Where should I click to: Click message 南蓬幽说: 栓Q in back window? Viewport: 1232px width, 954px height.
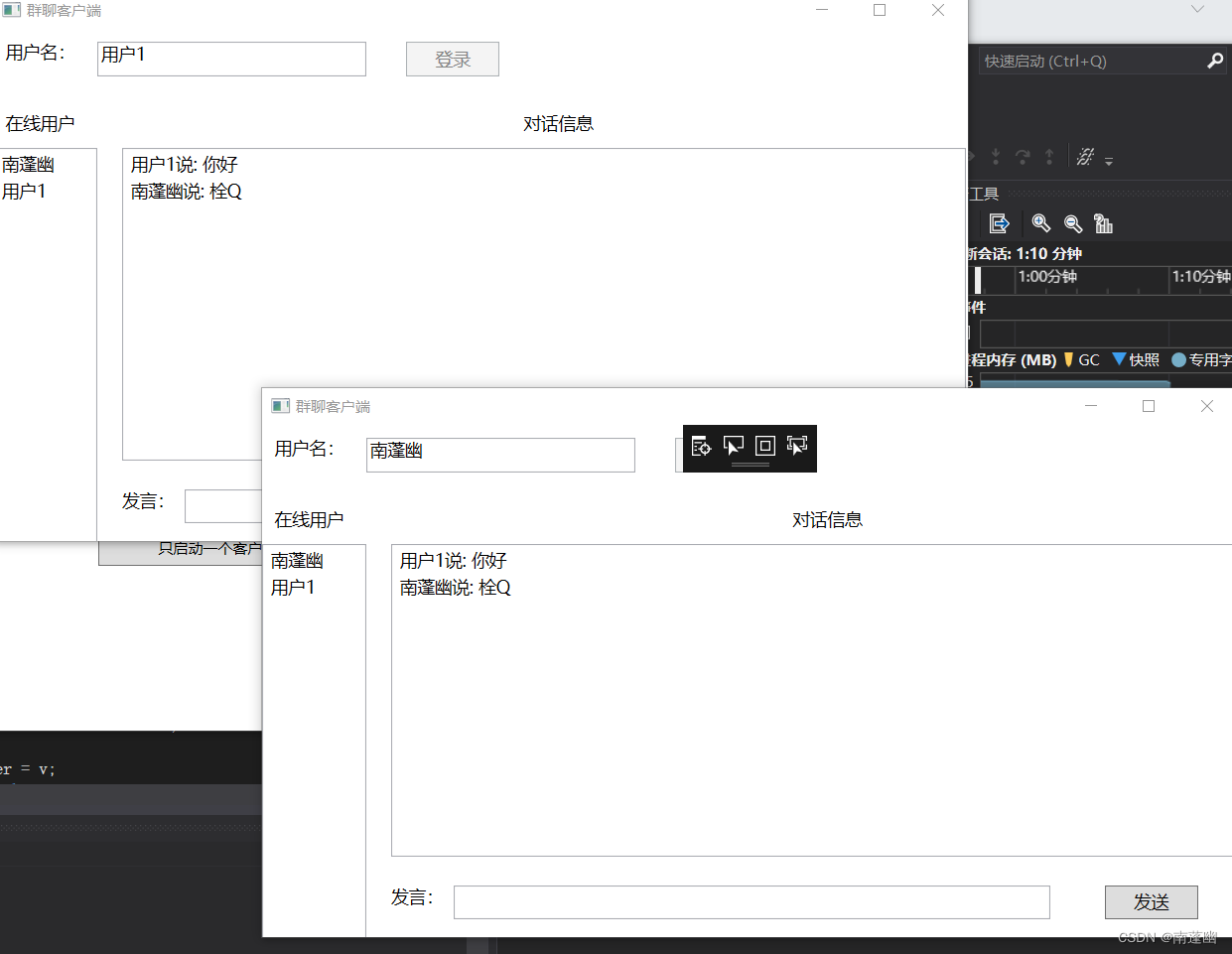coord(186,192)
